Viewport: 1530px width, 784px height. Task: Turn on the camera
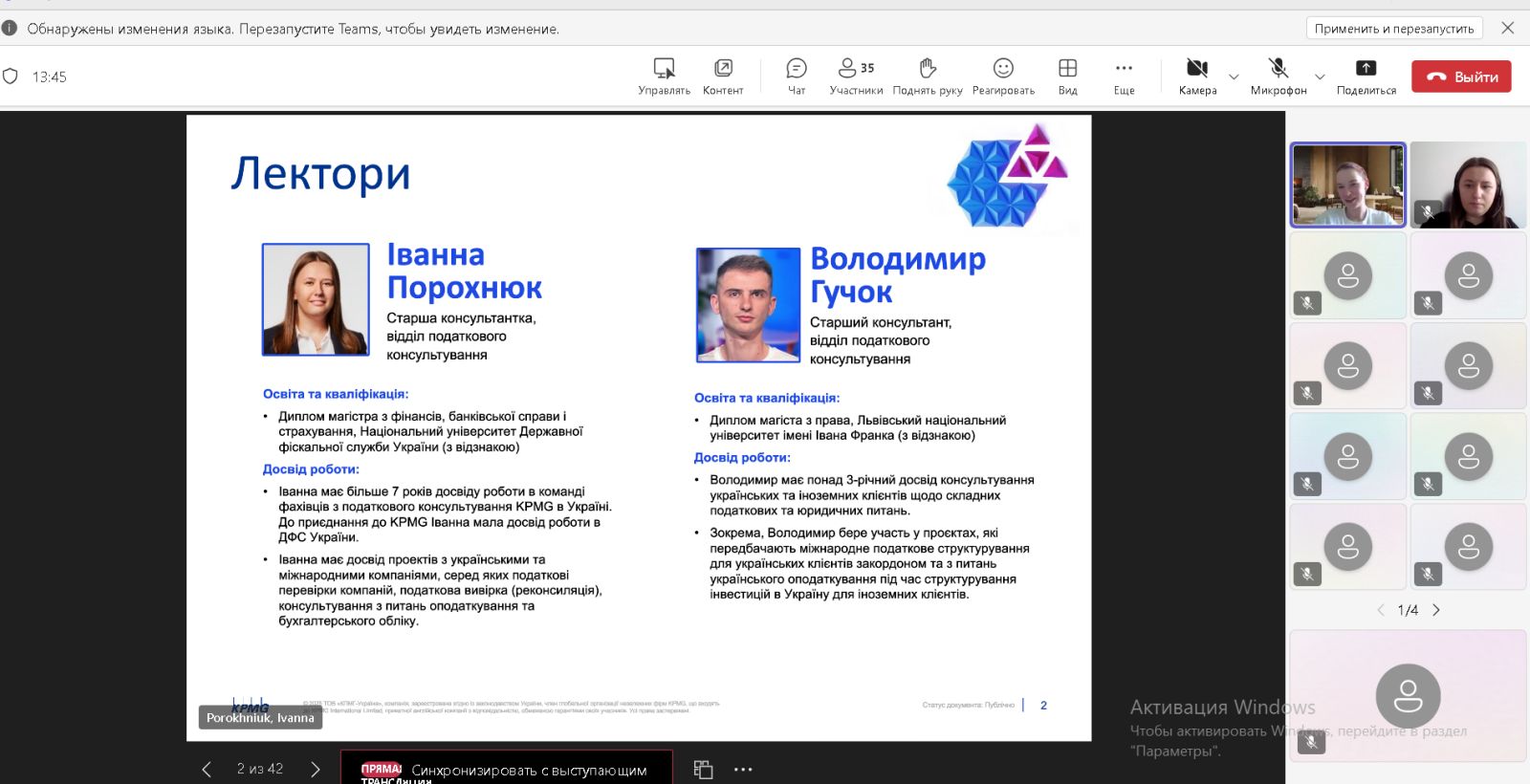pyautogui.click(x=1196, y=76)
